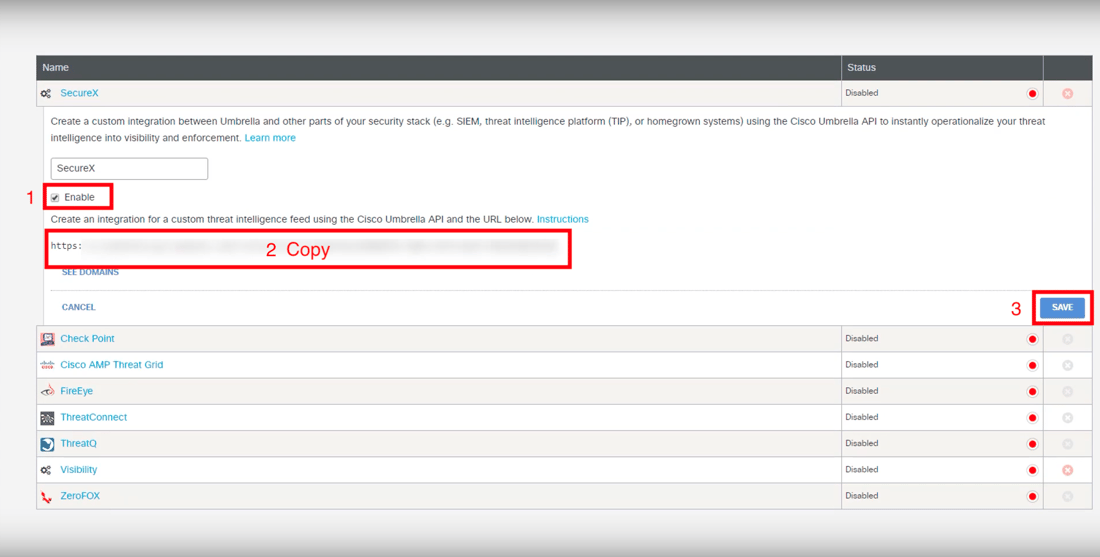Expand the ThreatConnect integration
Image resolution: width=1100 pixels, height=557 pixels.
[93, 417]
